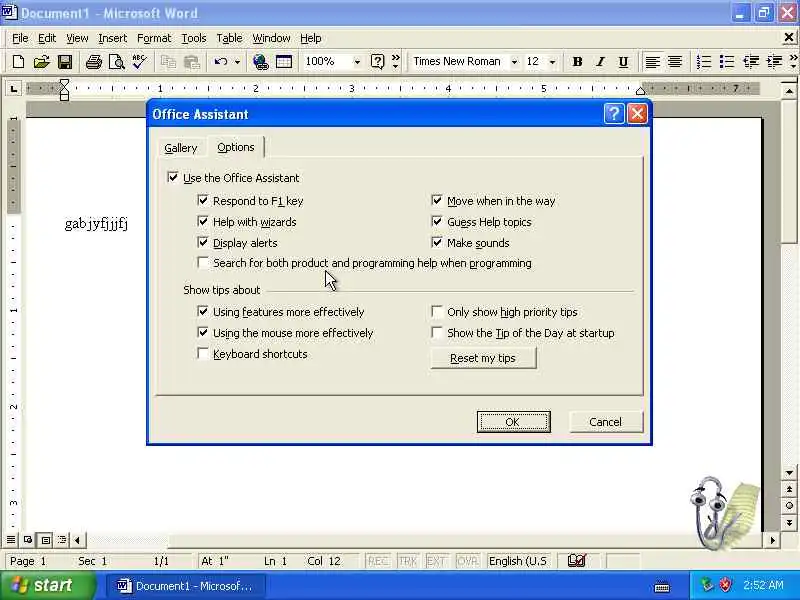Click Document1 Microsoft Word taskbar button
This screenshot has height=600, width=800.
click(x=186, y=586)
